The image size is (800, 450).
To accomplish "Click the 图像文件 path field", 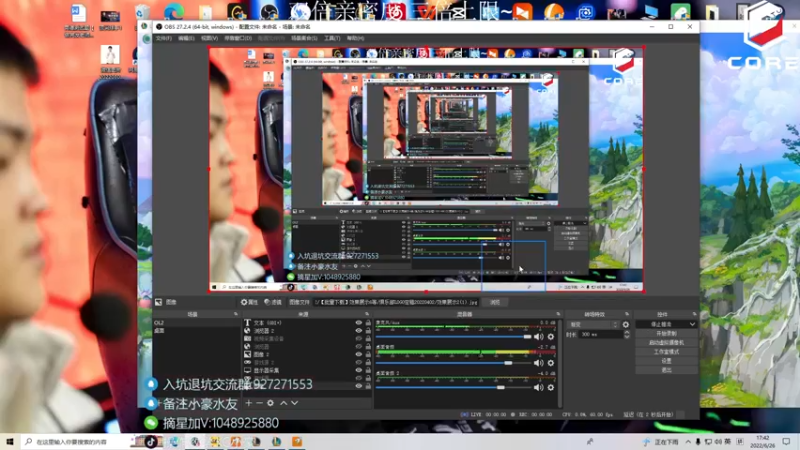I will (x=396, y=302).
